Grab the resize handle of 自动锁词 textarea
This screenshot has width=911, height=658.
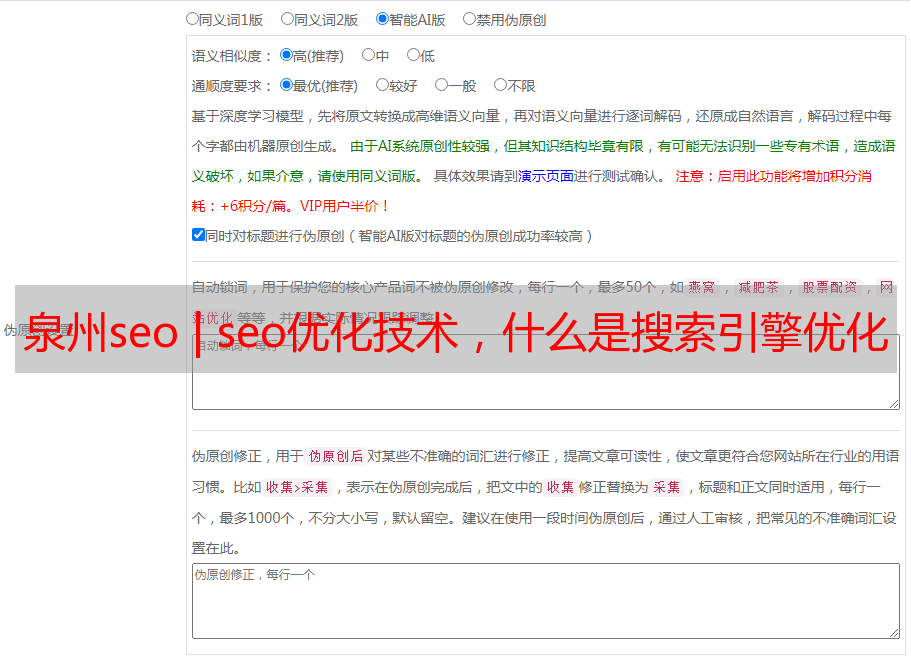point(894,404)
